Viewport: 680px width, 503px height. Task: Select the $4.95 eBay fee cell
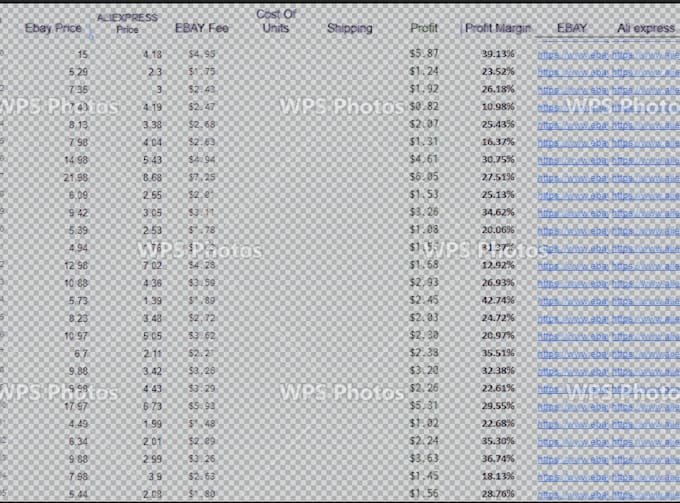[202, 54]
